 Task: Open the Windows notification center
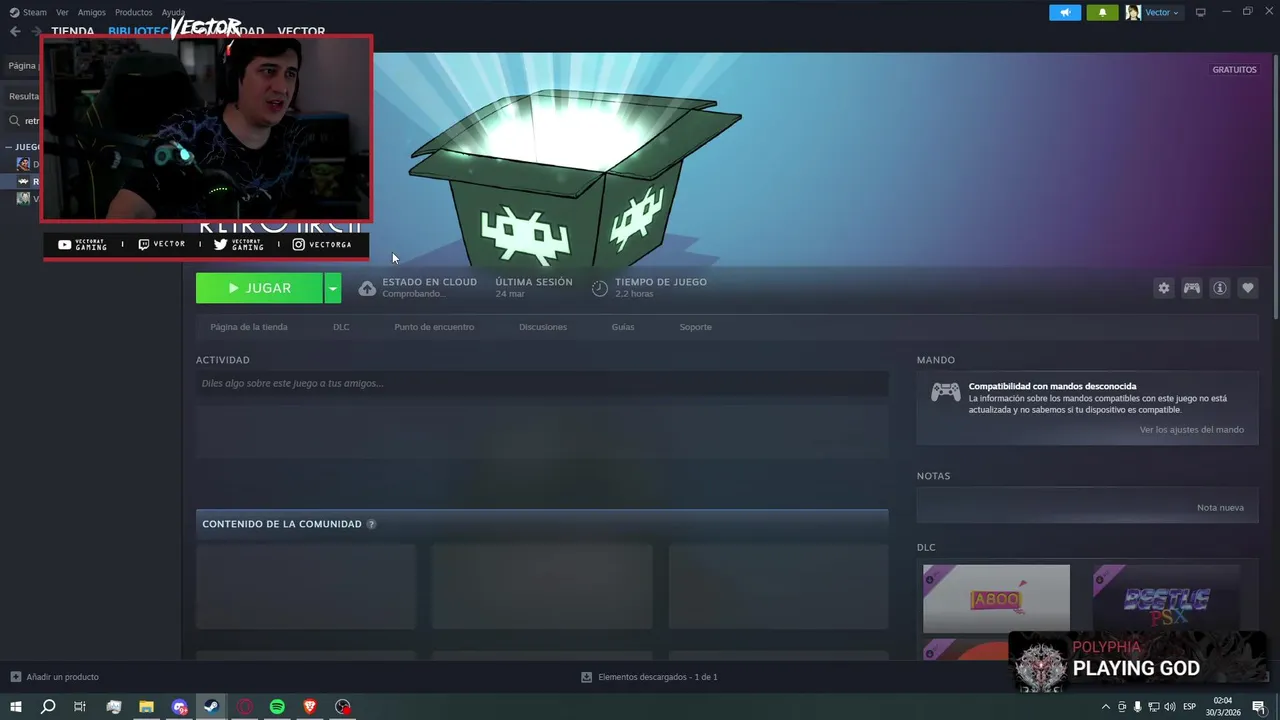(1259, 707)
